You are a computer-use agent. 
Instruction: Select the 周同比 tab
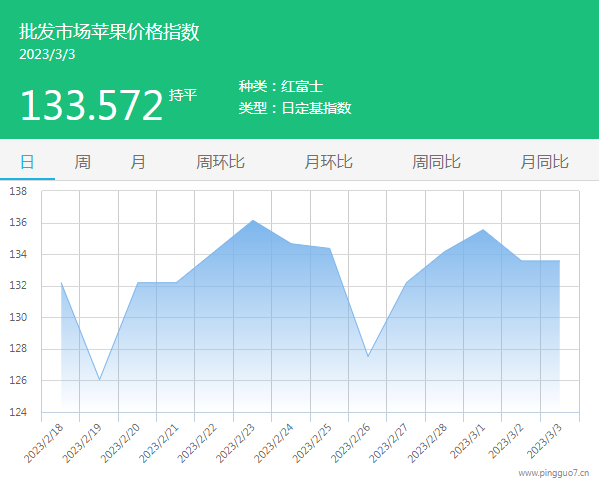[436, 162]
